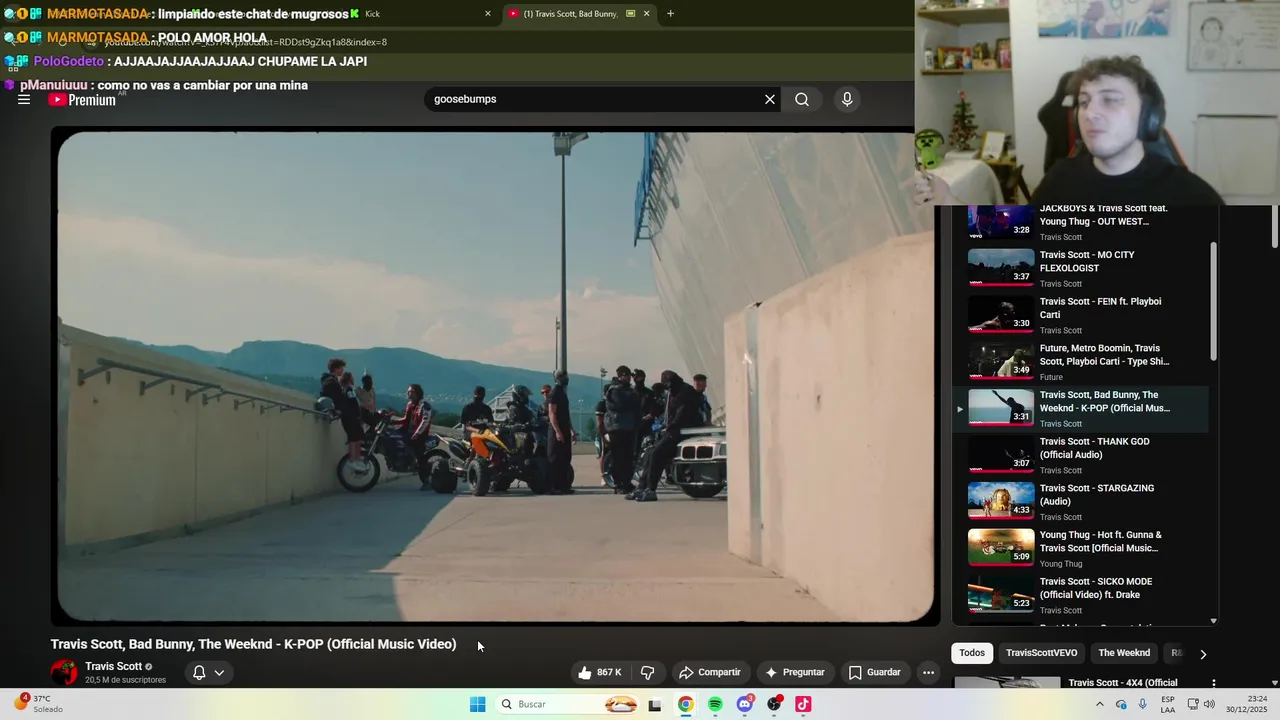Show more filter chips with right arrow

[x=1203, y=654]
